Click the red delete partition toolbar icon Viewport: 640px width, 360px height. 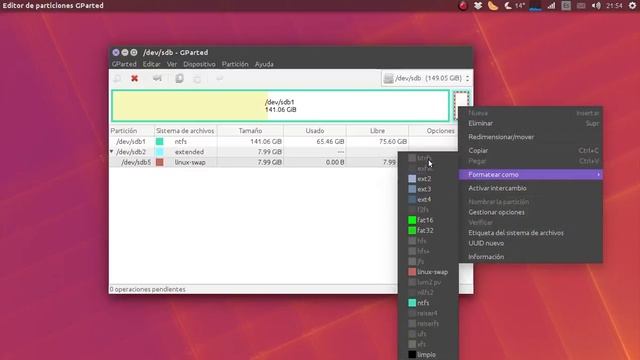pos(134,78)
